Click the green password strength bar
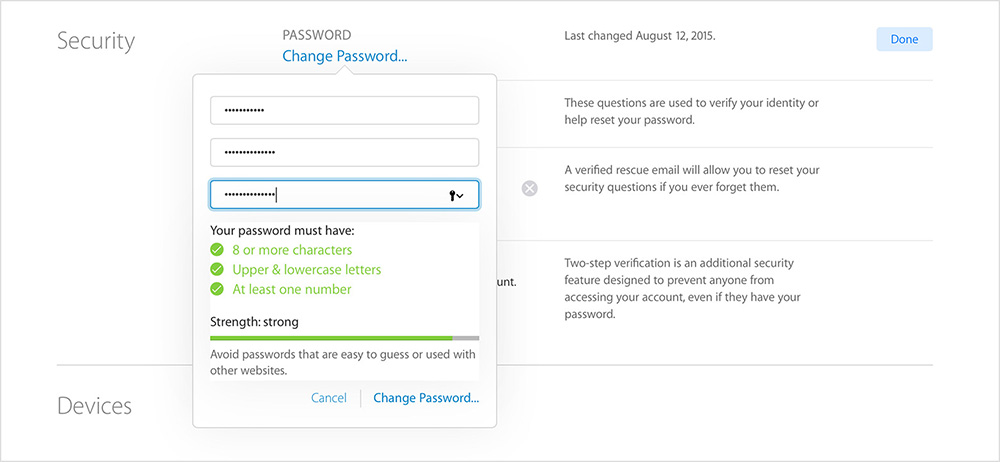Screen dimensions: 1000x462 pyautogui.click(x=330, y=338)
